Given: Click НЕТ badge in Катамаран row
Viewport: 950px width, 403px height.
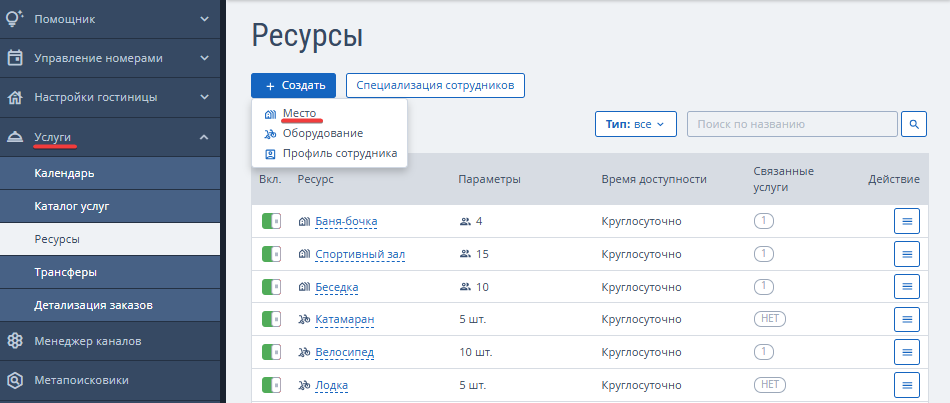Looking at the screenshot, I should coord(769,319).
